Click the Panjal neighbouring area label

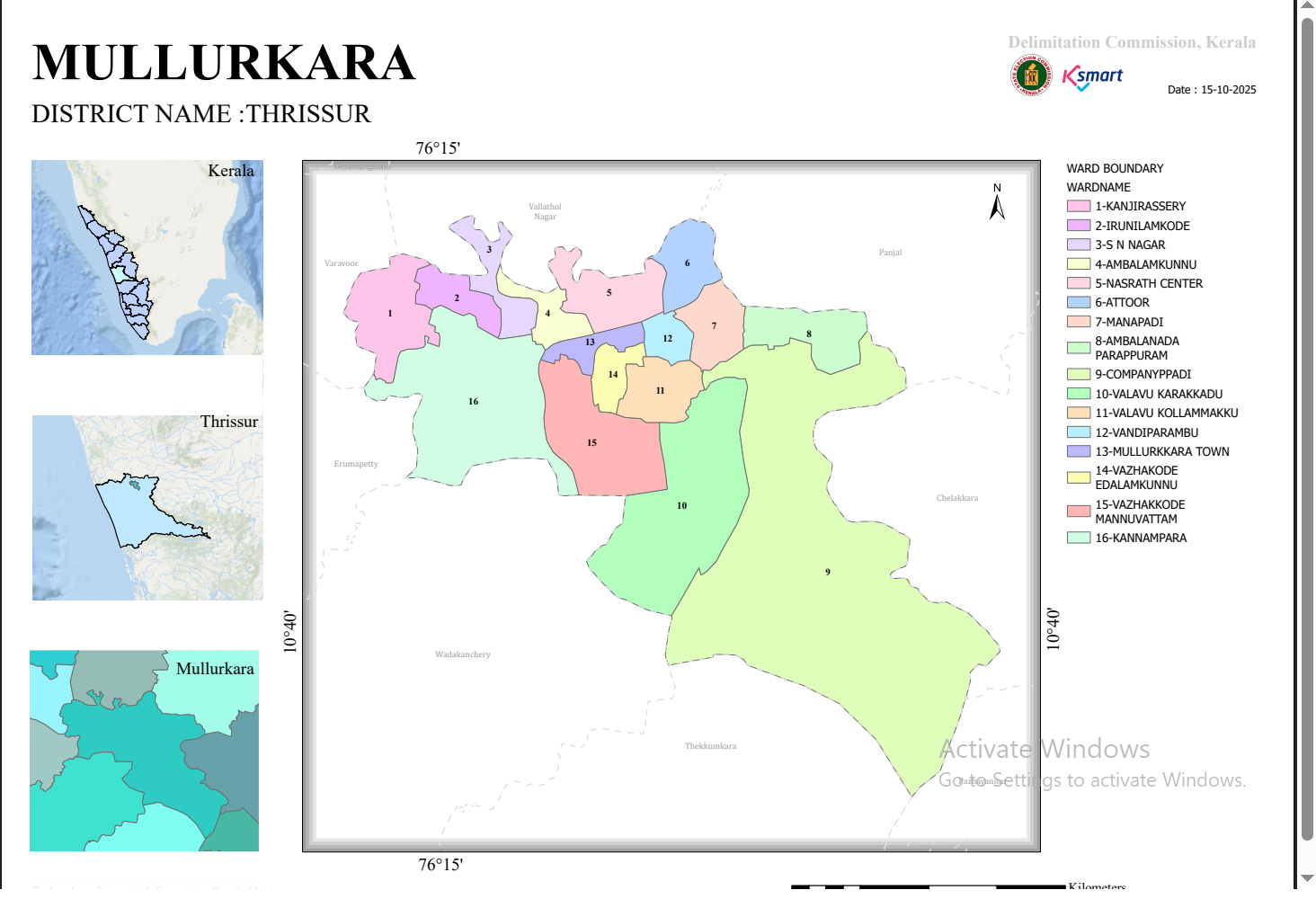(x=890, y=253)
